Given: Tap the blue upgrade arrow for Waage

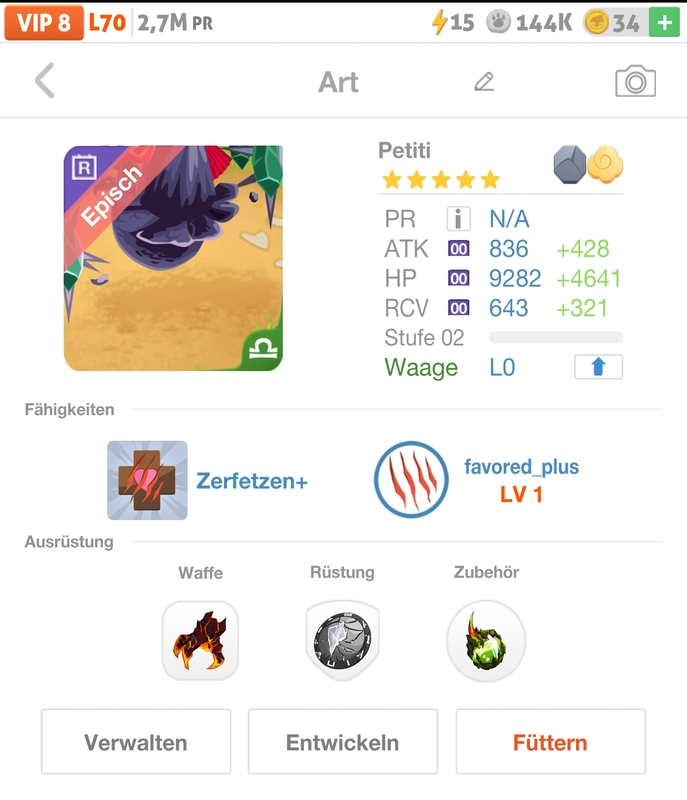Looking at the screenshot, I should pos(596,367).
